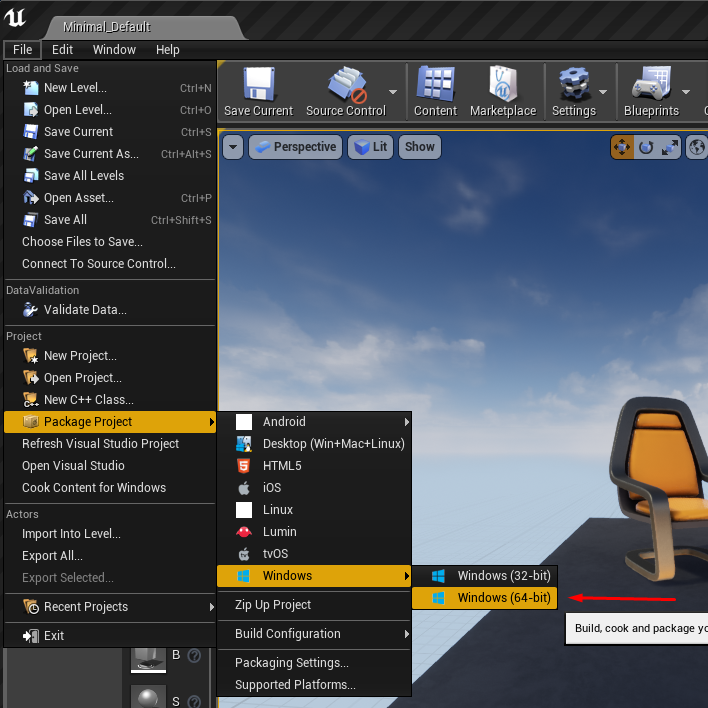This screenshot has width=708, height=708.
Task: Select Desktop (Win+Mac+Linux) packaging option
Action: point(314,444)
